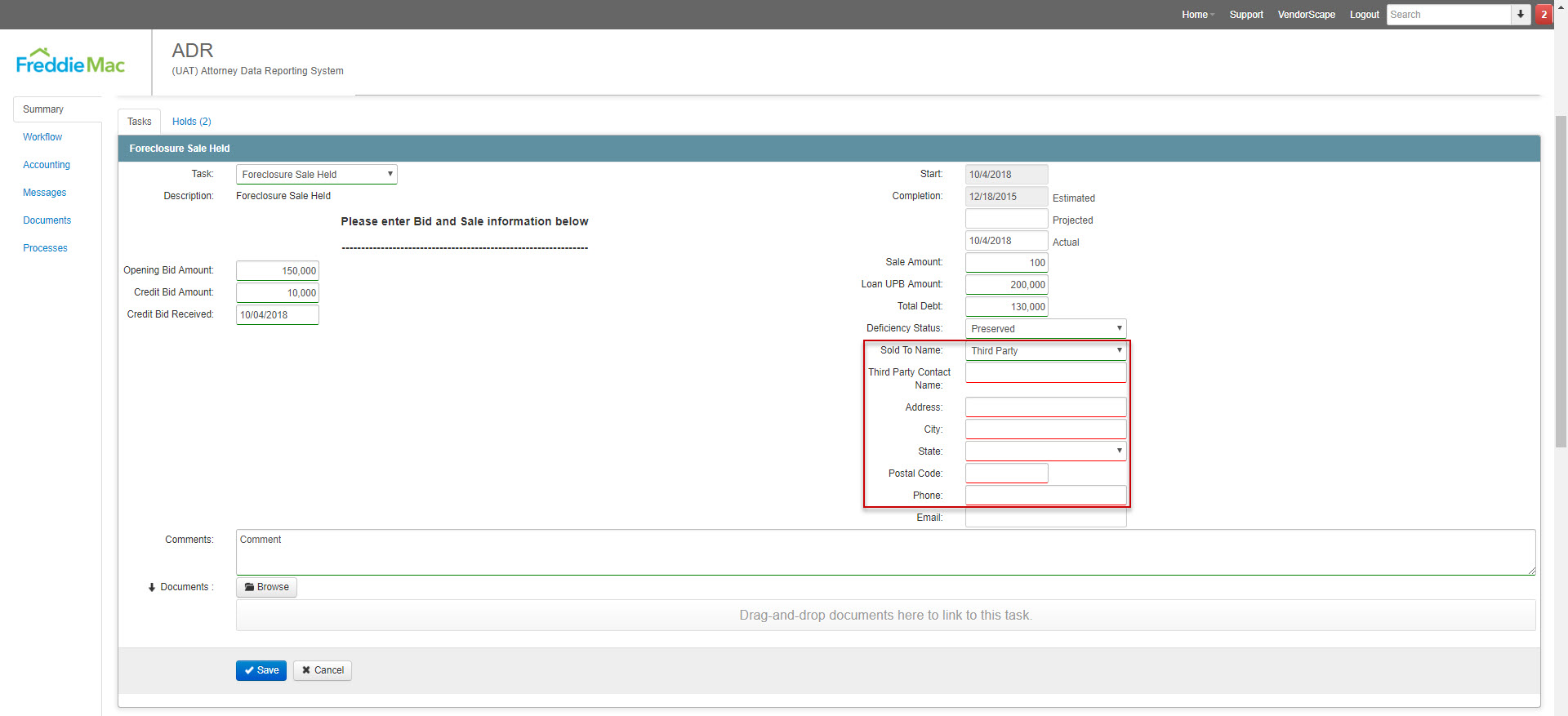The height and width of the screenshot is (716, 1568).
Task: Click the ADR title text
Action: [193, 51]
